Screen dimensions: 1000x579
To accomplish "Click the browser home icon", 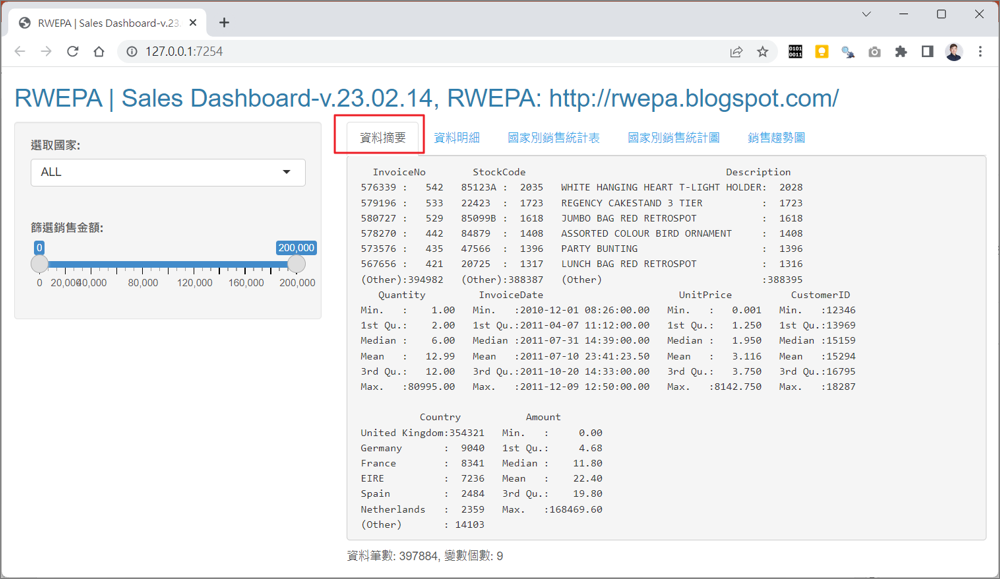I will [x=98, y=52].
